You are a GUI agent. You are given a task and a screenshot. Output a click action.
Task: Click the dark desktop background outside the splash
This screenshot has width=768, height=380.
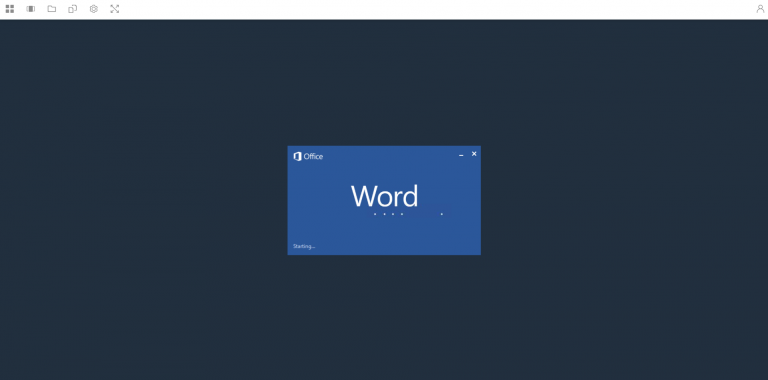(147, 196)
